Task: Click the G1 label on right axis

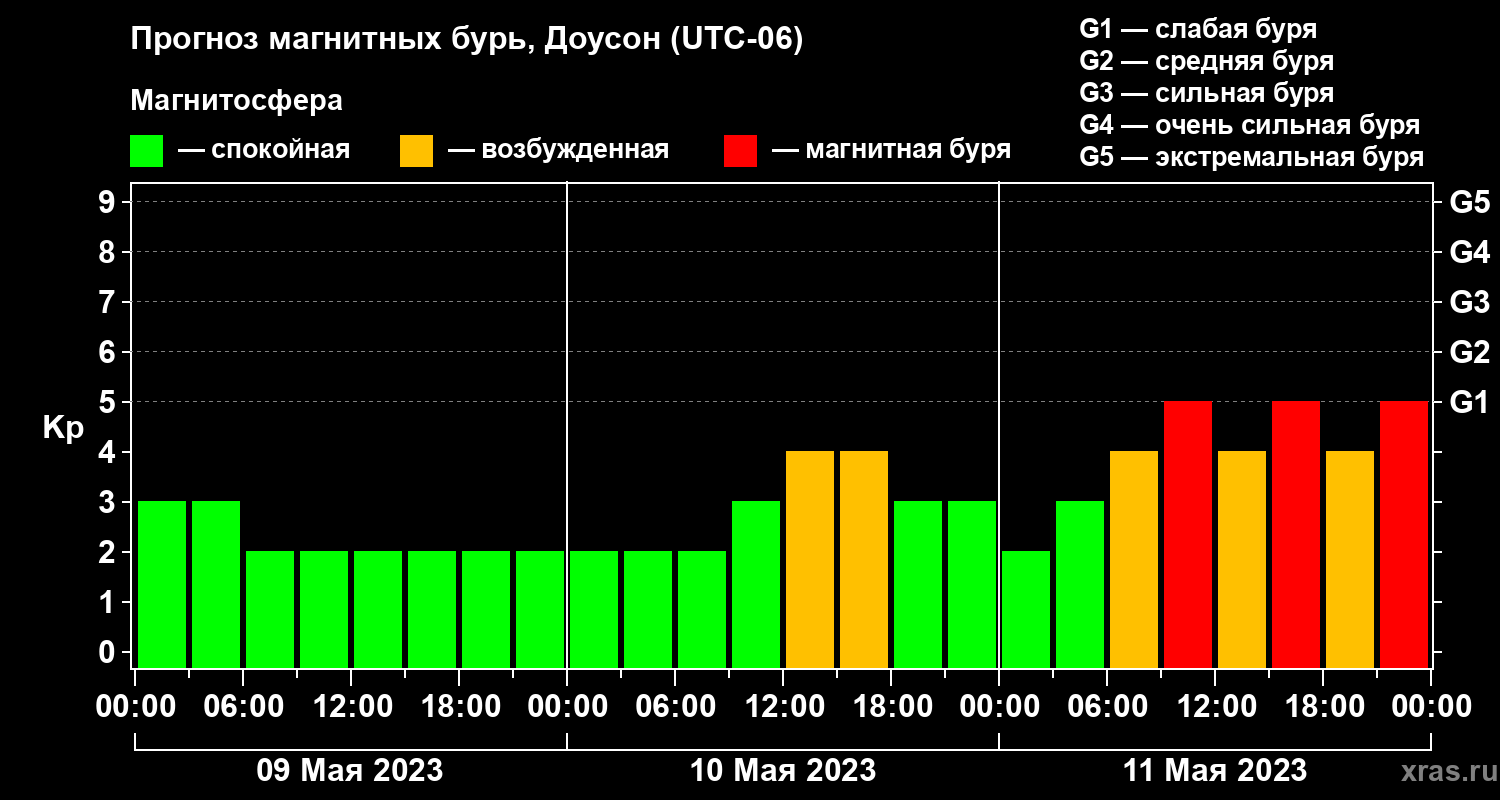Action: (x=1469, y=402)
